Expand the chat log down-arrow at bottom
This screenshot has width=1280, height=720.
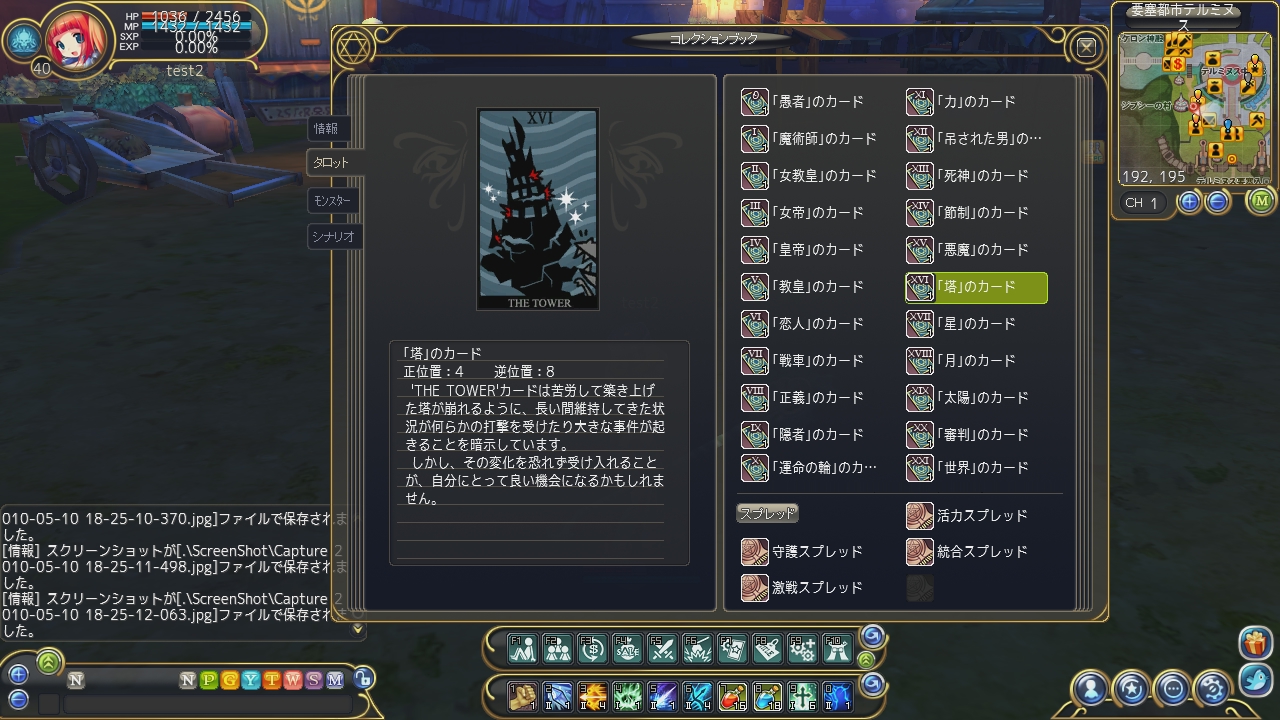coord(358,629)
